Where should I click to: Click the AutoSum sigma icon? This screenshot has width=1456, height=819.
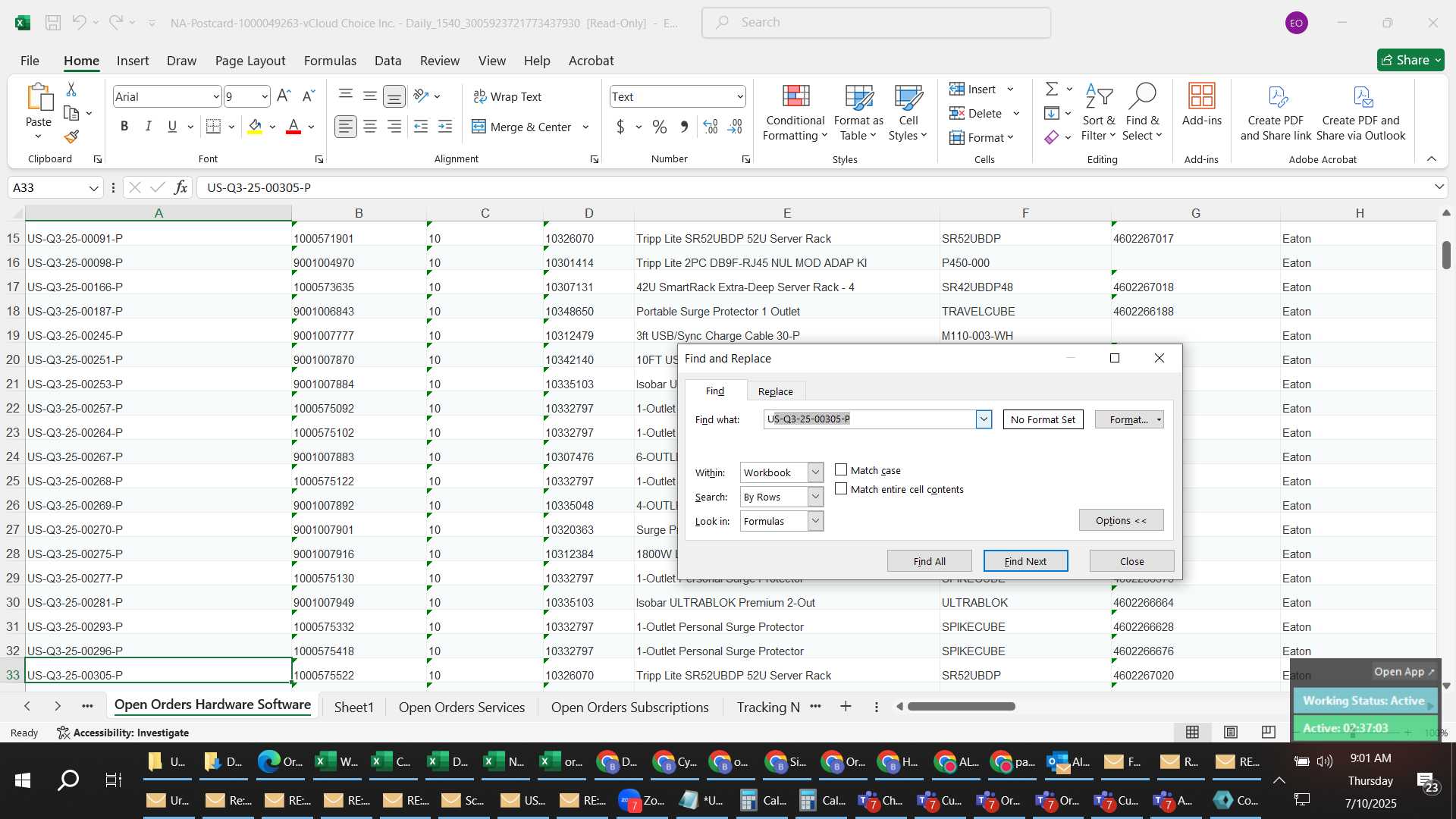1052,89
